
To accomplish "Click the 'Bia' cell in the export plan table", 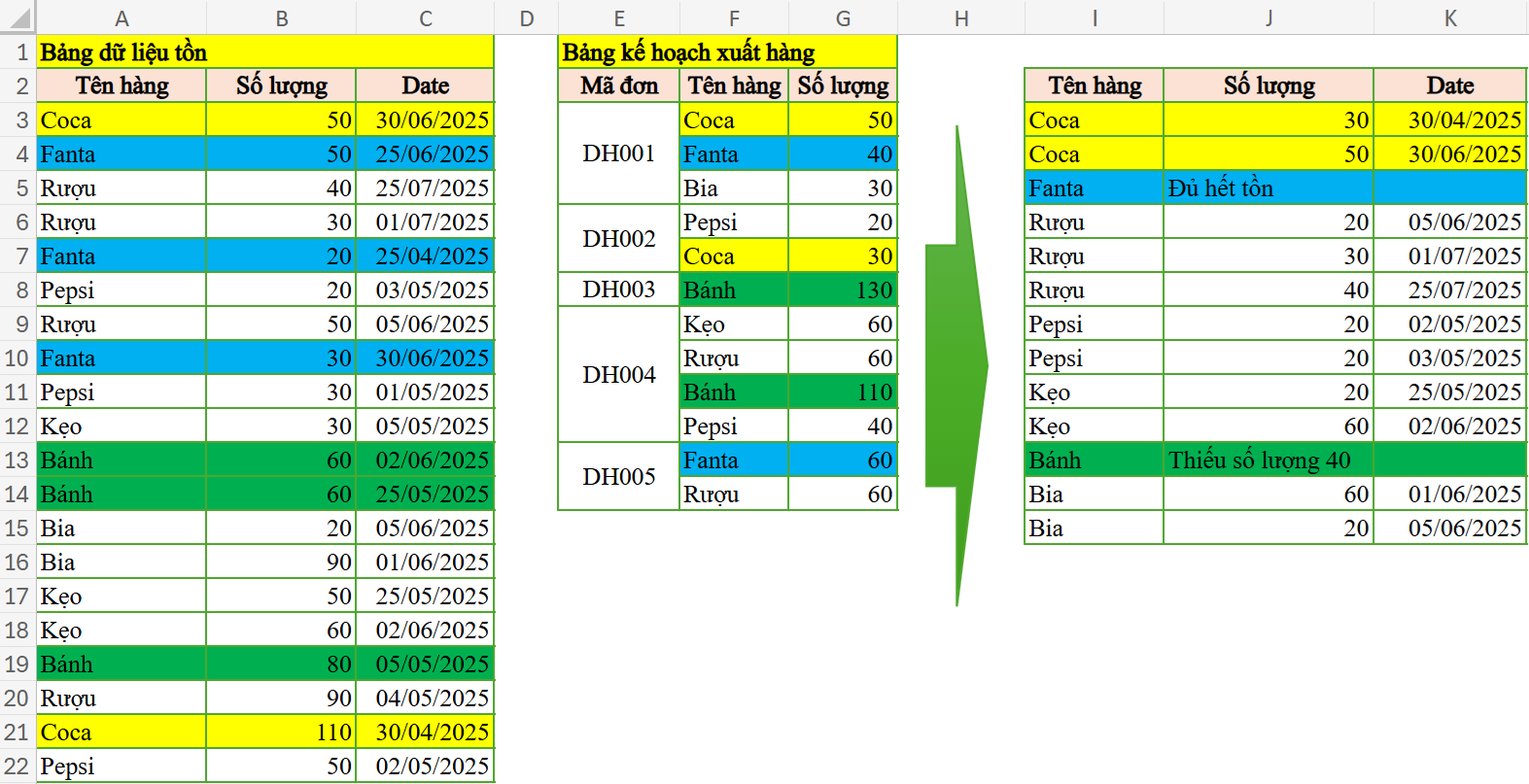I will (733, 187).
